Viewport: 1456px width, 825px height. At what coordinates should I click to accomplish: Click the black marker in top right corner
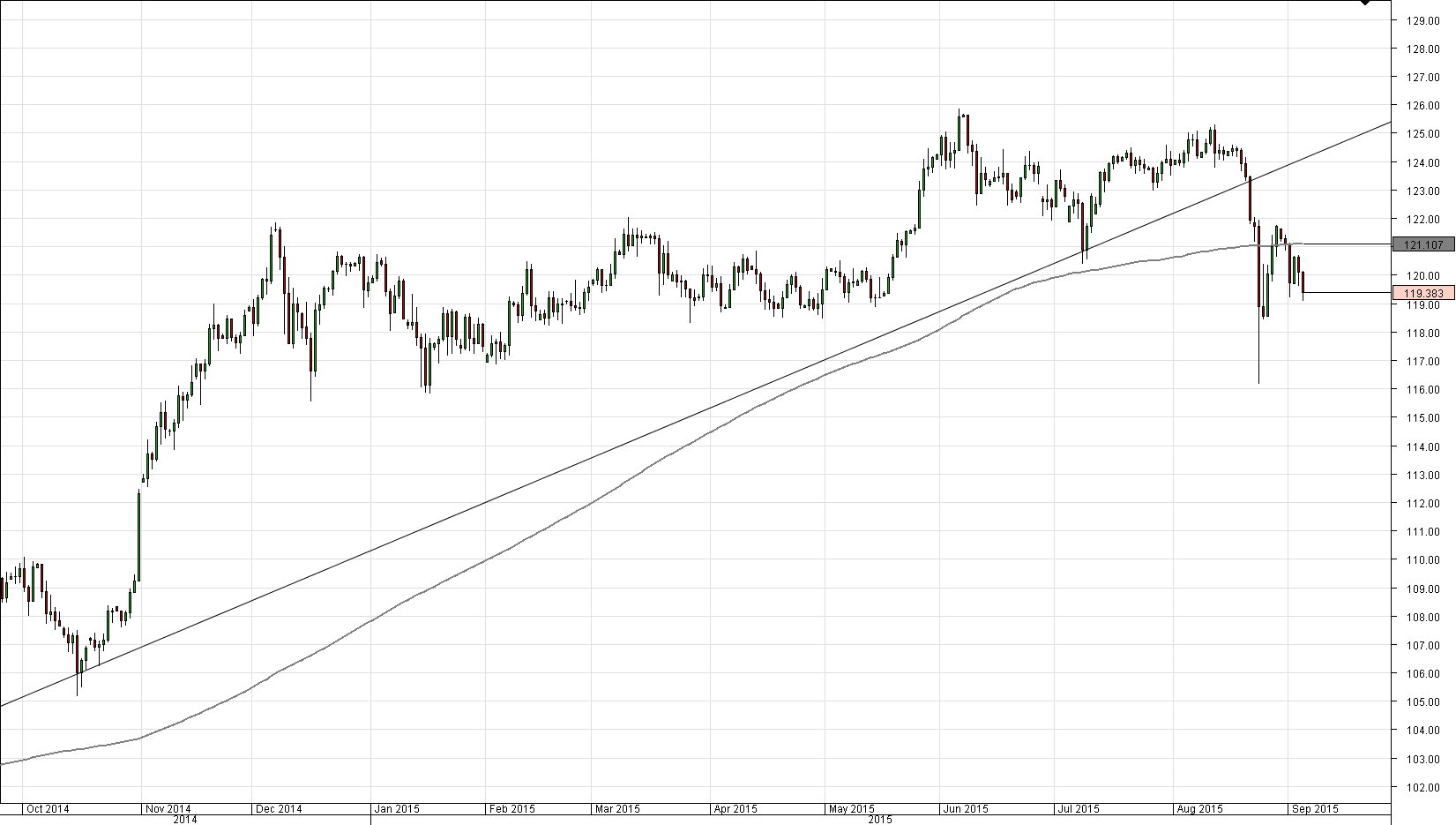tap(1365, 3)
